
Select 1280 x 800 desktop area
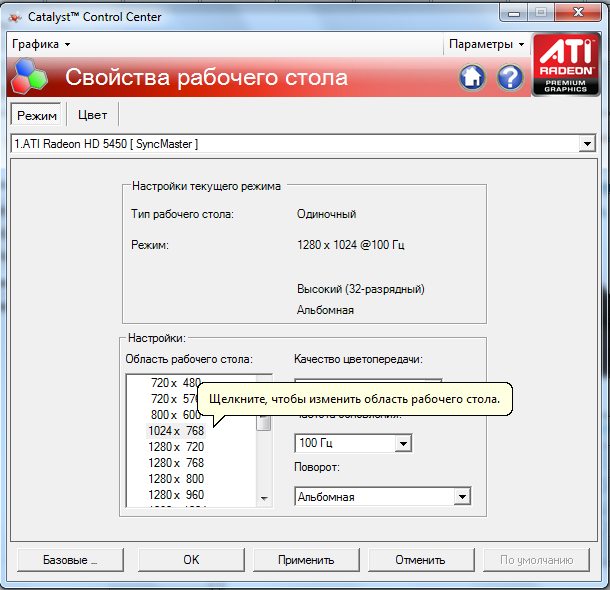click(x=176, y=478)
